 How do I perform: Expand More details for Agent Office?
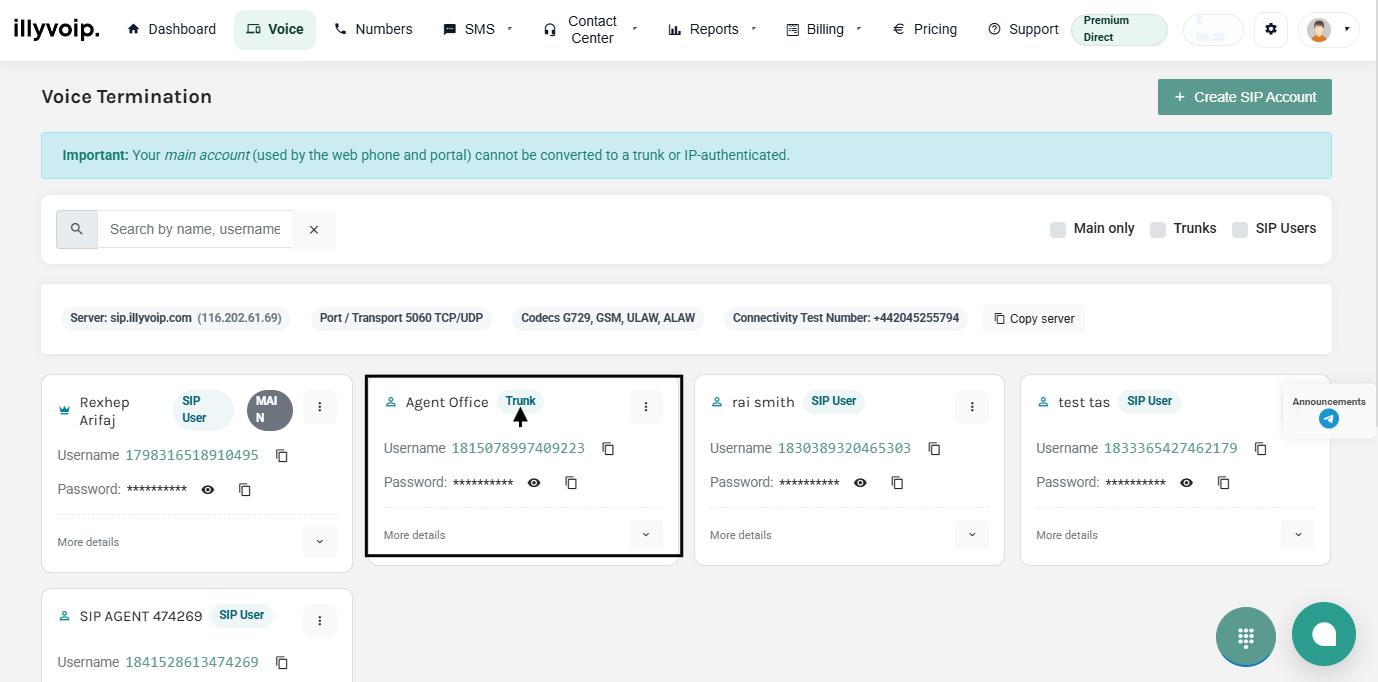tap(646, 535)
